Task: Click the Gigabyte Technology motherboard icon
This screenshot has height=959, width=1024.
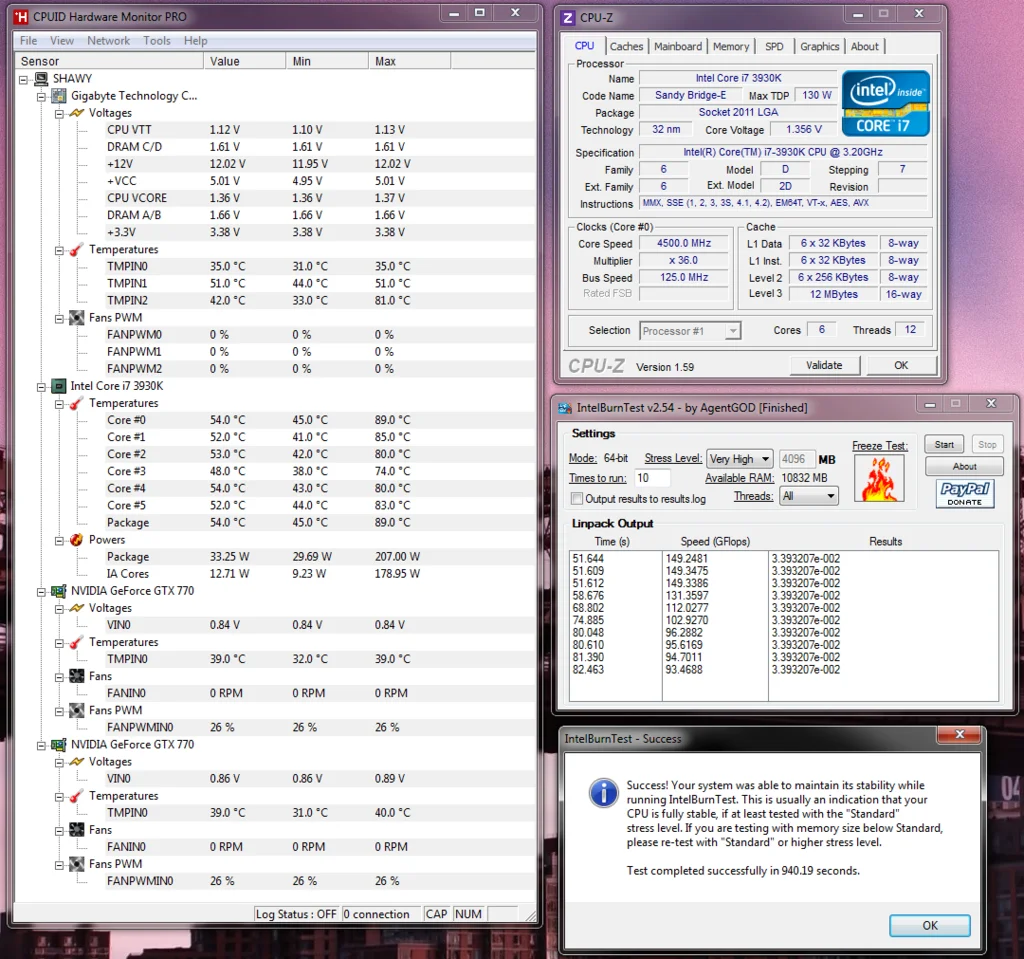Action: pos(59,96)
